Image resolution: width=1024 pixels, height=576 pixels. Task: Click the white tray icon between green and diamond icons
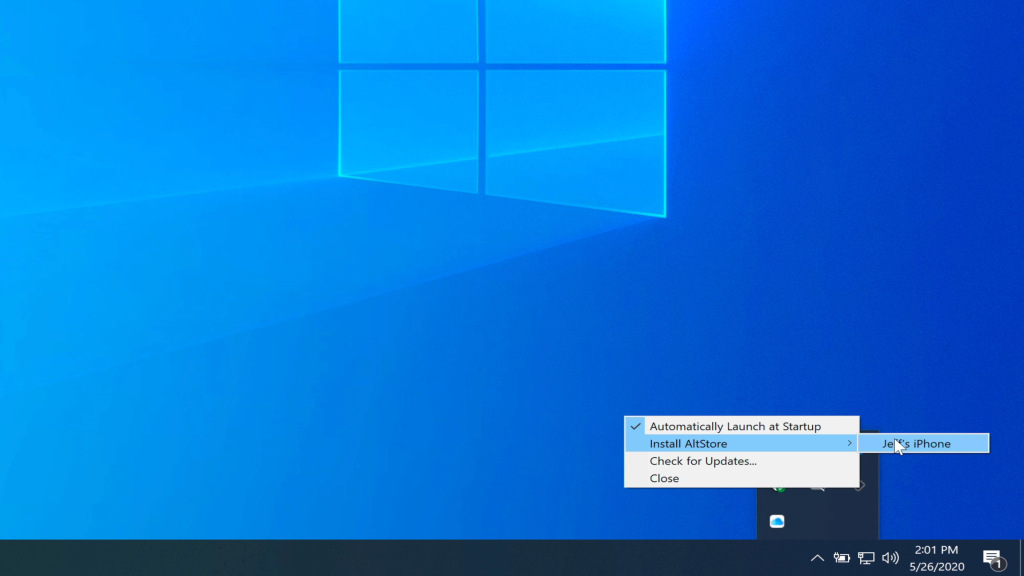[818, 489]
